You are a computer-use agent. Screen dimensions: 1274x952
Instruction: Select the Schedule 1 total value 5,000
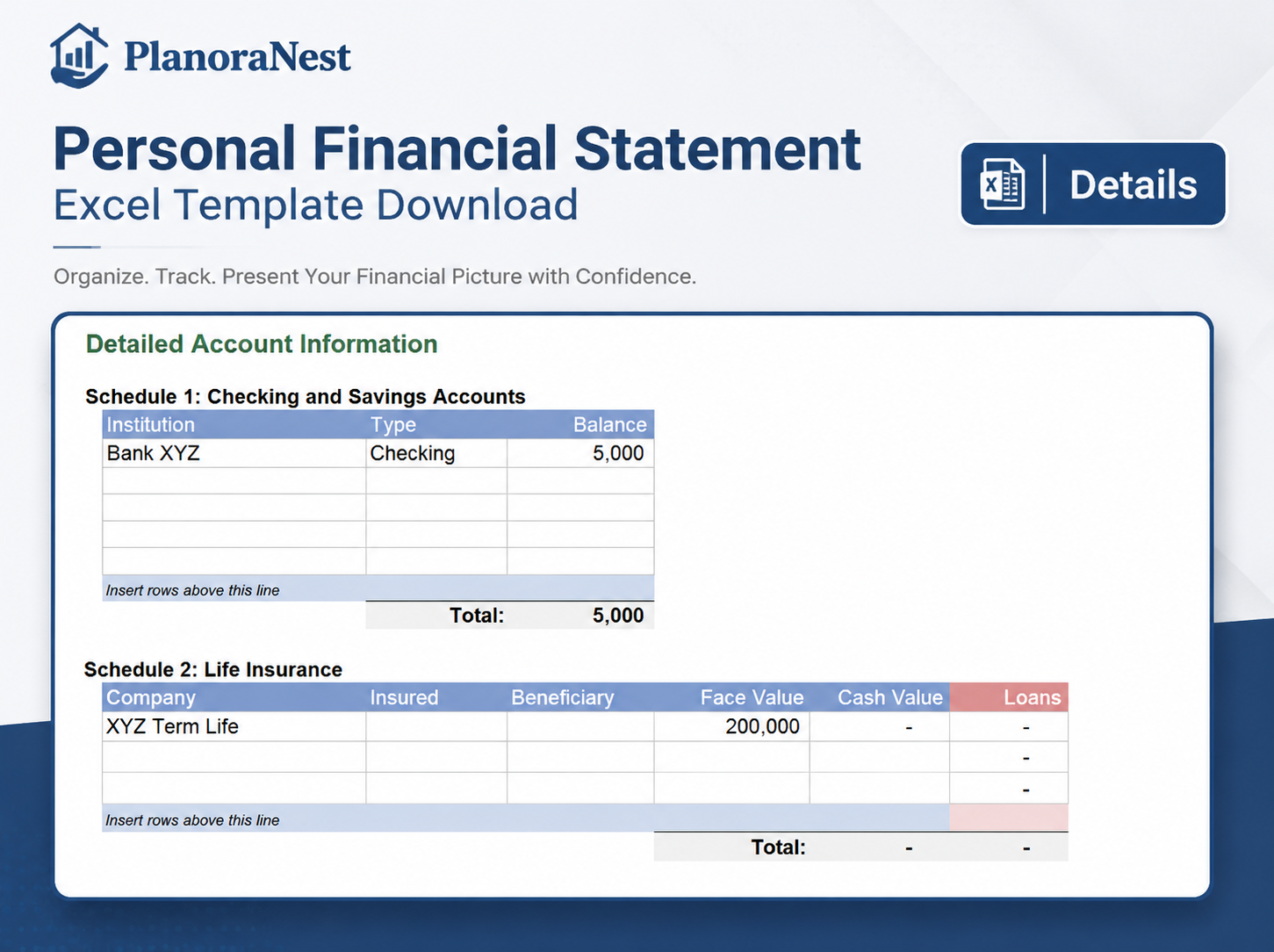click(x=618, y=616)
